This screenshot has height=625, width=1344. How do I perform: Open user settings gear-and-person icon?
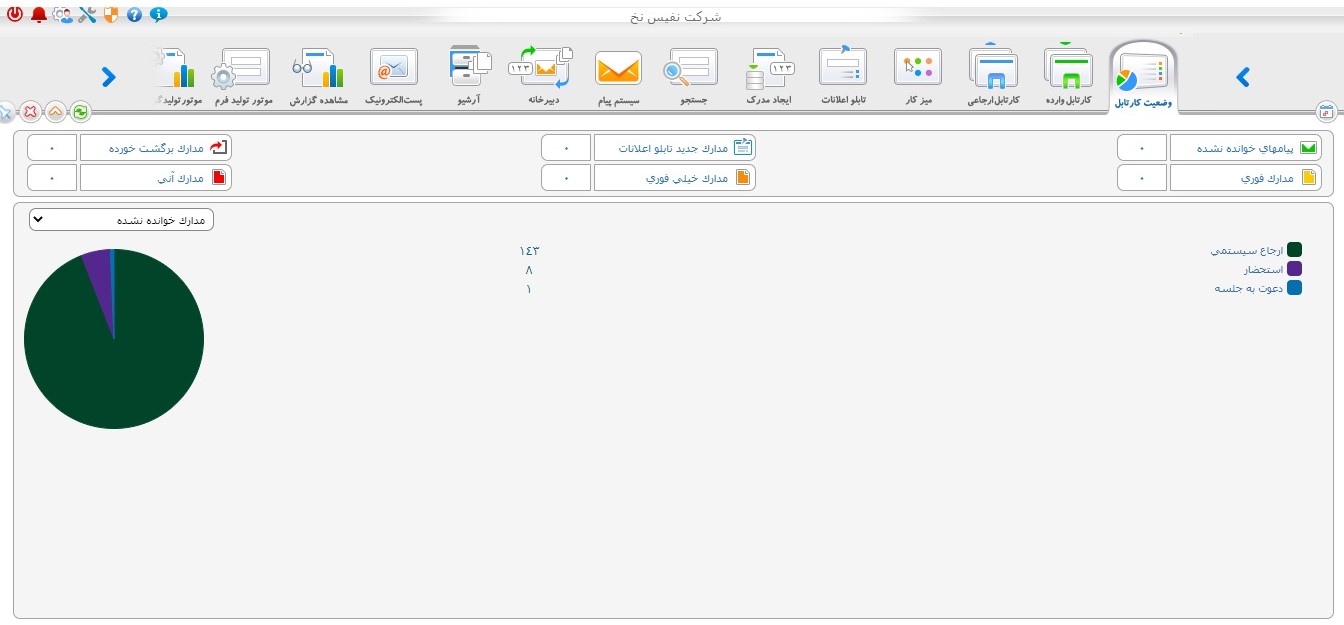click(62, 15)
